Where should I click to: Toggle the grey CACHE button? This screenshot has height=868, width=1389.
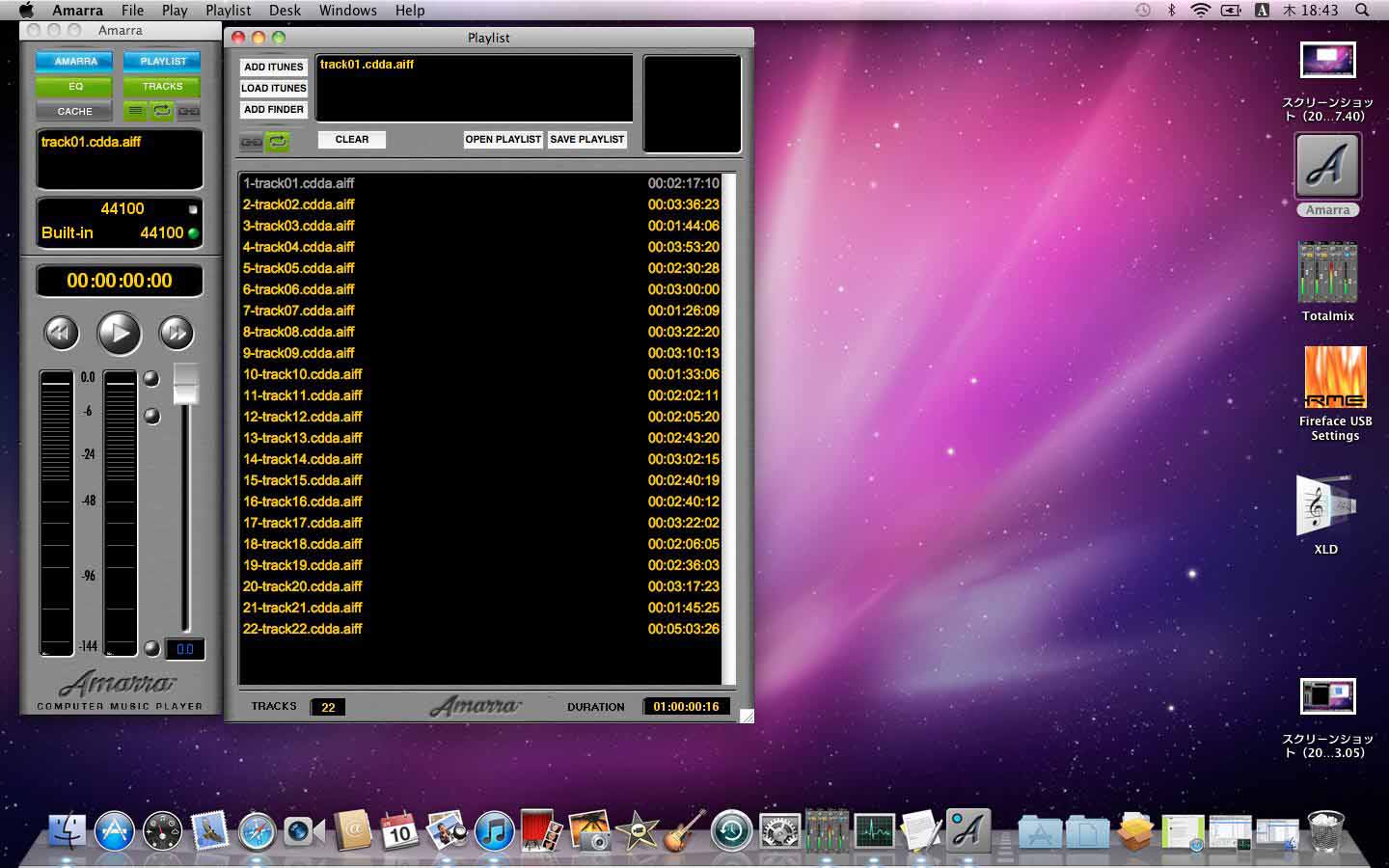pyautogui.click(x=75, y=111)
